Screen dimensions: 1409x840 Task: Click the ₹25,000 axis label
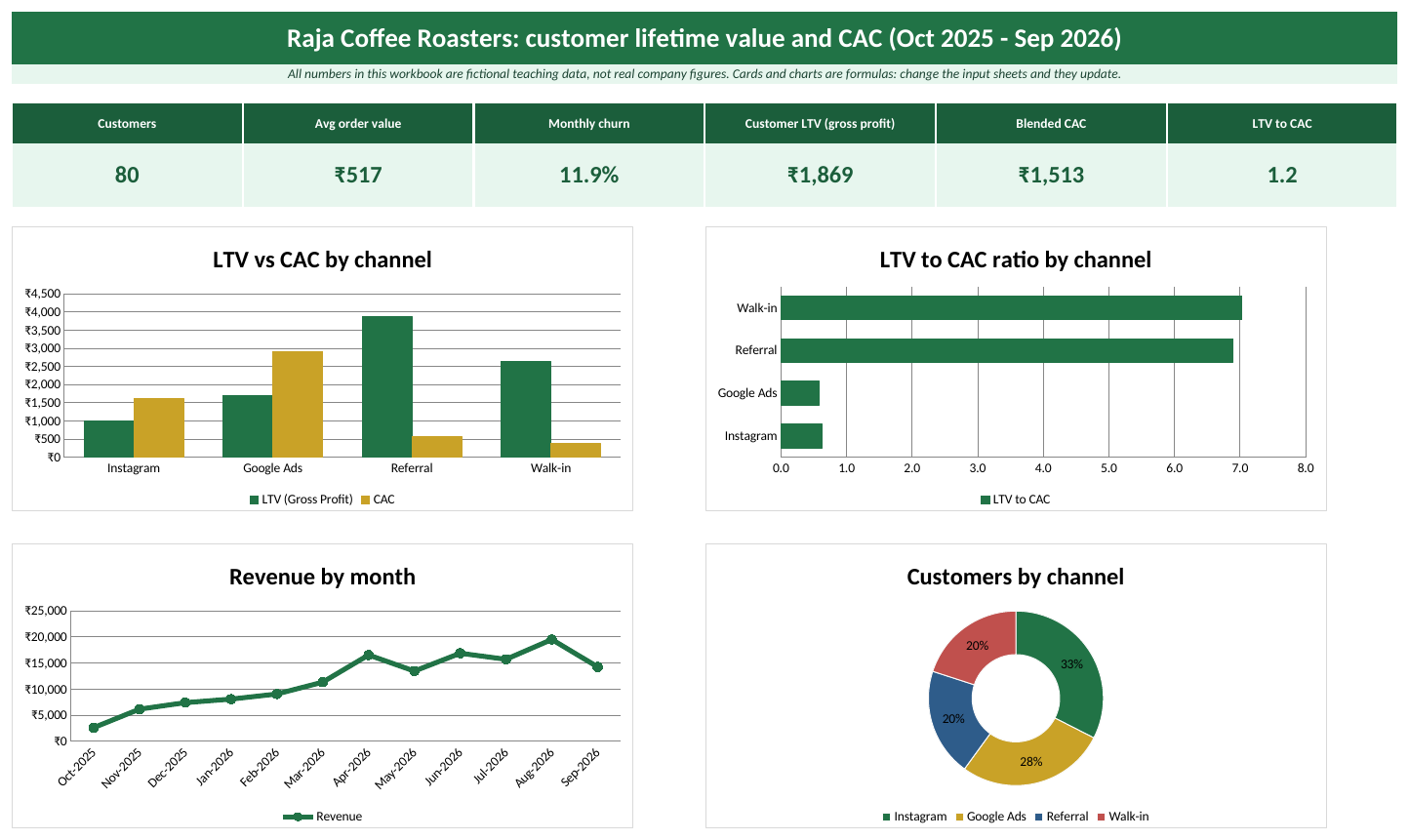tap(46, 611)
